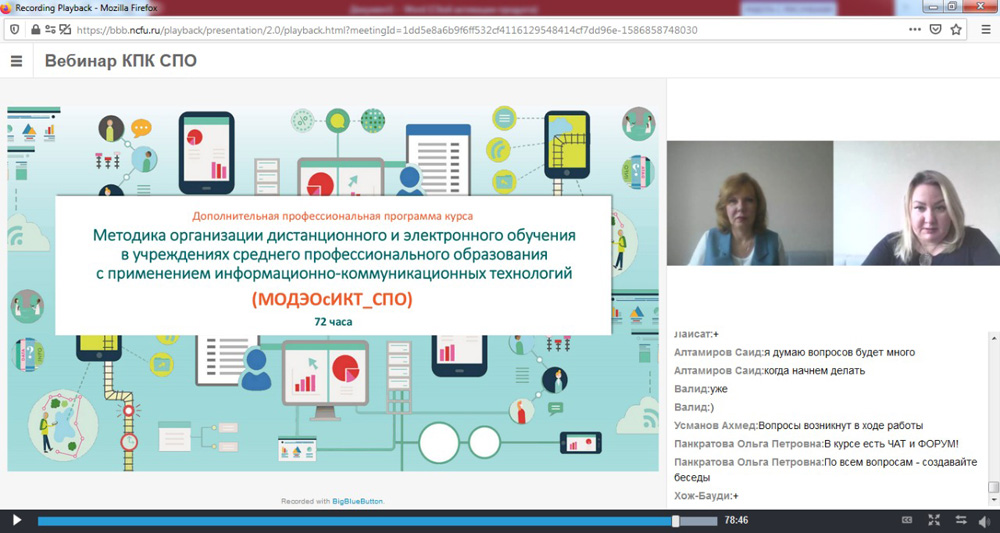Select the chat message 'Хож-Бауди:+'
Image resolution: width=1000 pixels, height=533 pixels.
point(707,495)
